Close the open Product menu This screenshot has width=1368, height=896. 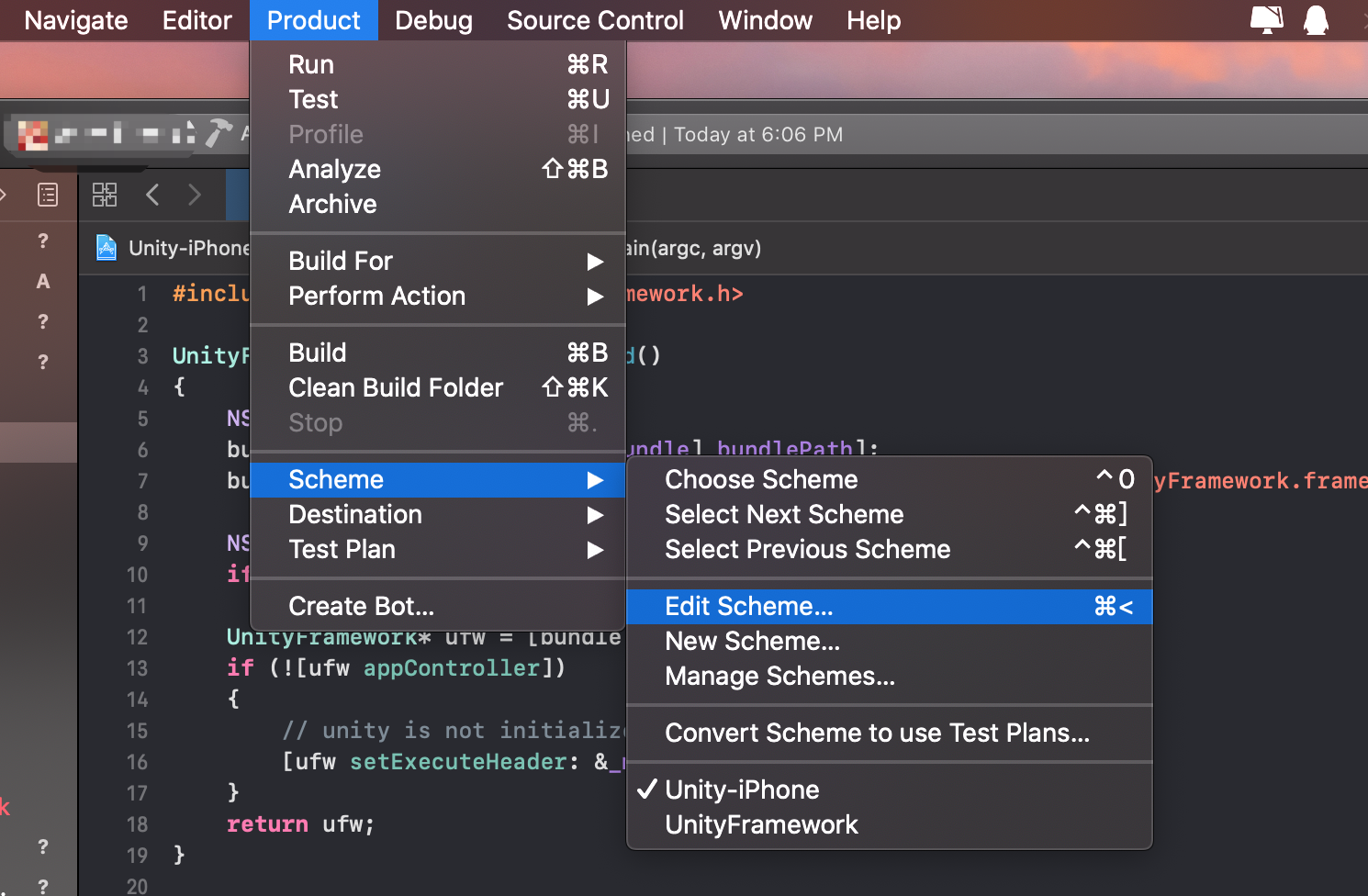tap(313, 20)
